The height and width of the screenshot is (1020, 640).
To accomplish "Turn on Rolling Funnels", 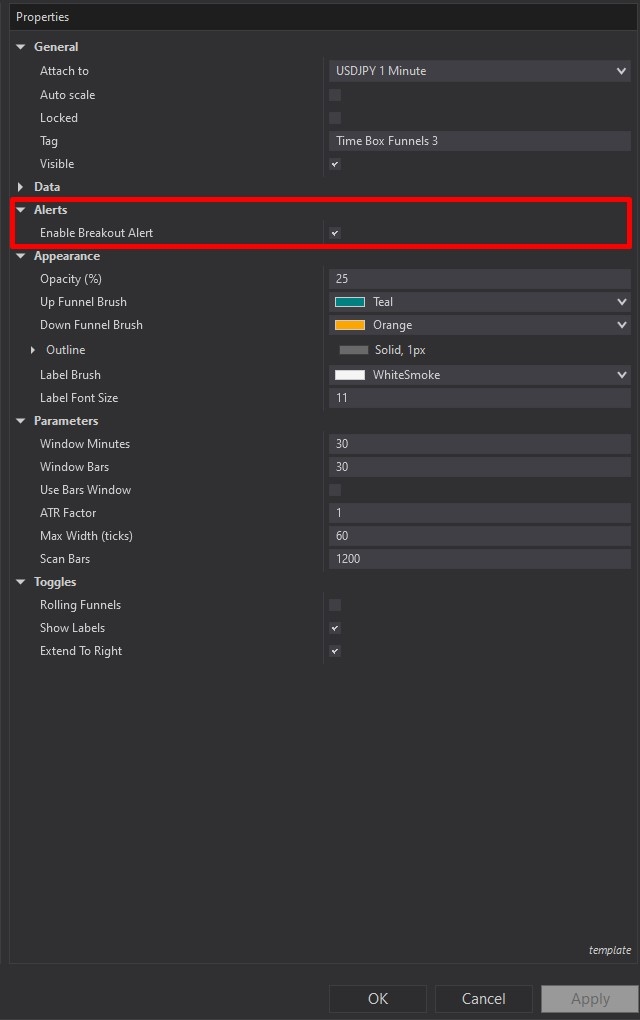I will click(334, 604).
